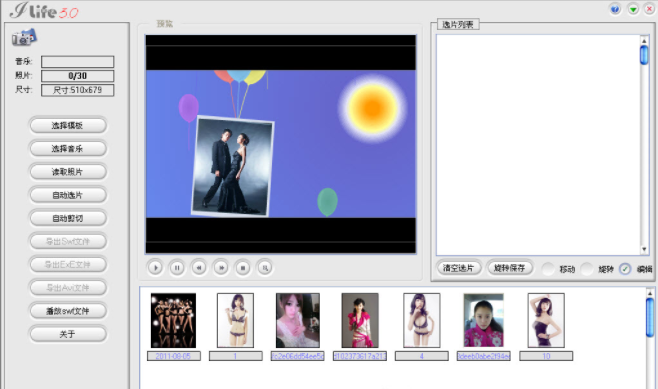Click the 读取照片 button
The height and width of the screenshot is (389, 658).
click(68, 172)
